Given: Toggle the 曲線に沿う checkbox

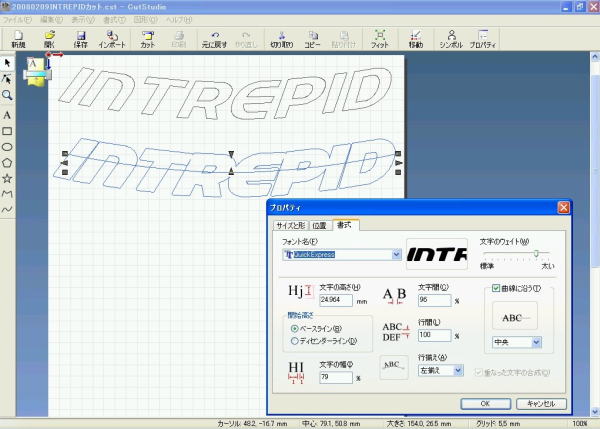Looking at the screenshot, I should pos(496,288).
